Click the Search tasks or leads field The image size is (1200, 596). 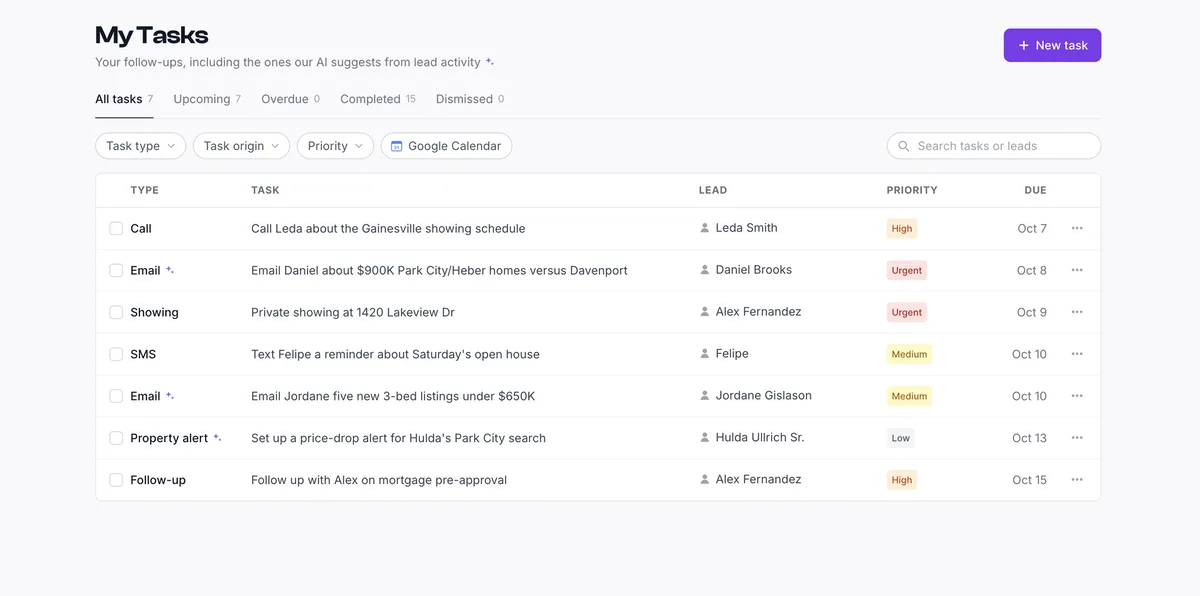click(993, 146)
